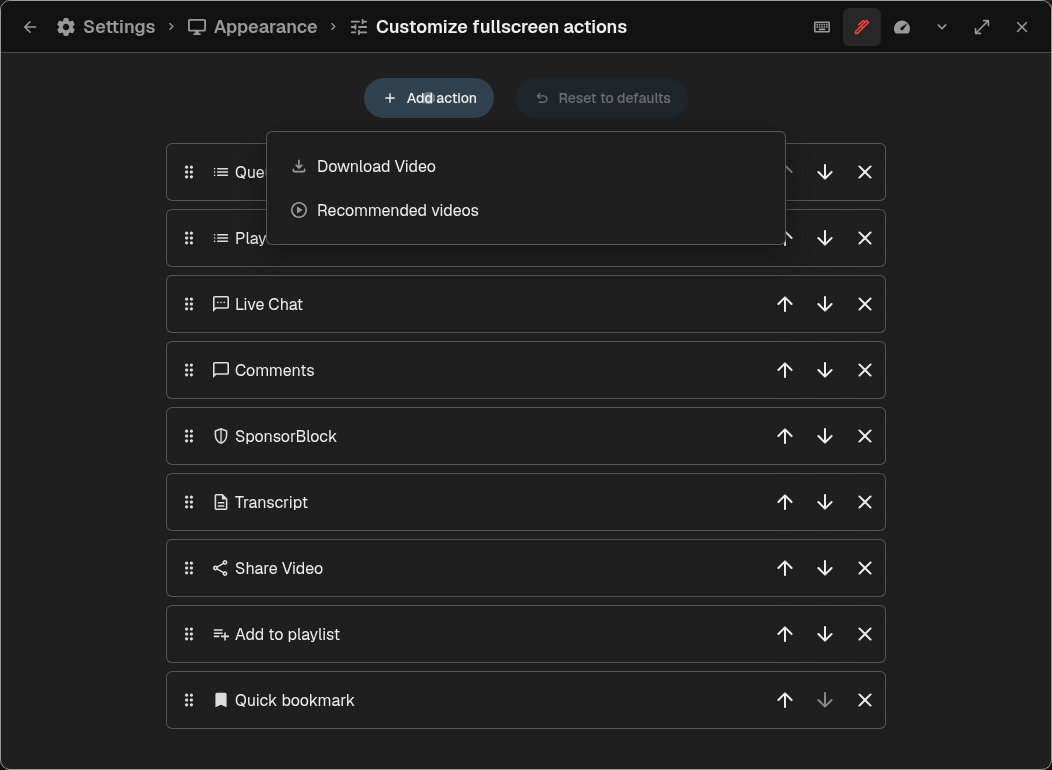
Task: Move Playlist row down
Action: pos(825,238)
